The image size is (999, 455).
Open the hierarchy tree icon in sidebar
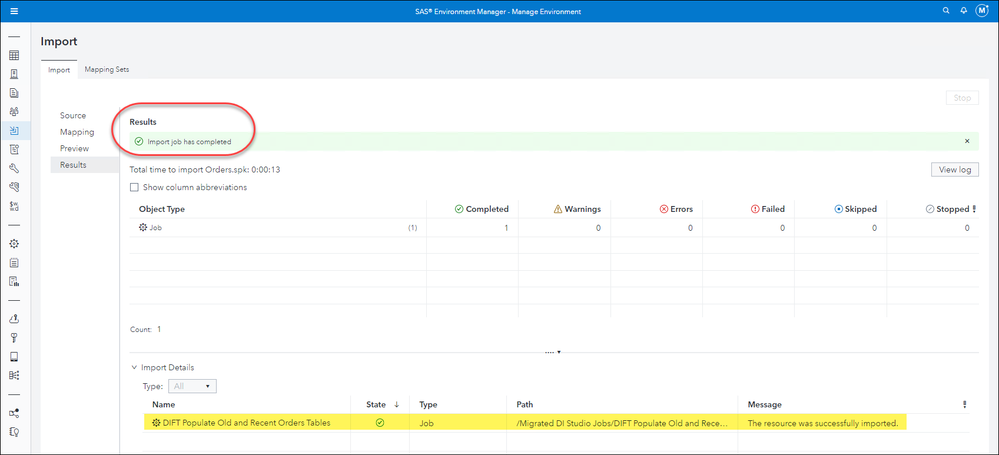click(x=14, y=375)
